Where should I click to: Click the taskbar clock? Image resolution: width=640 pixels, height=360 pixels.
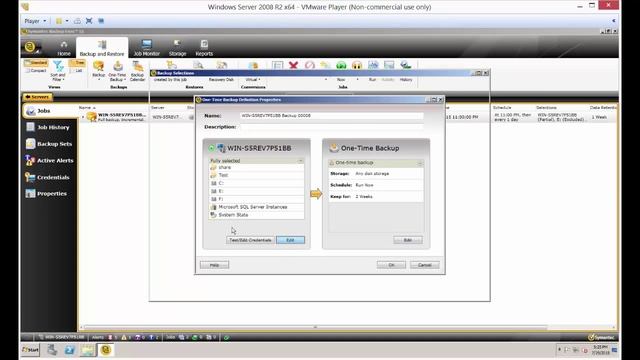[600, 350]
